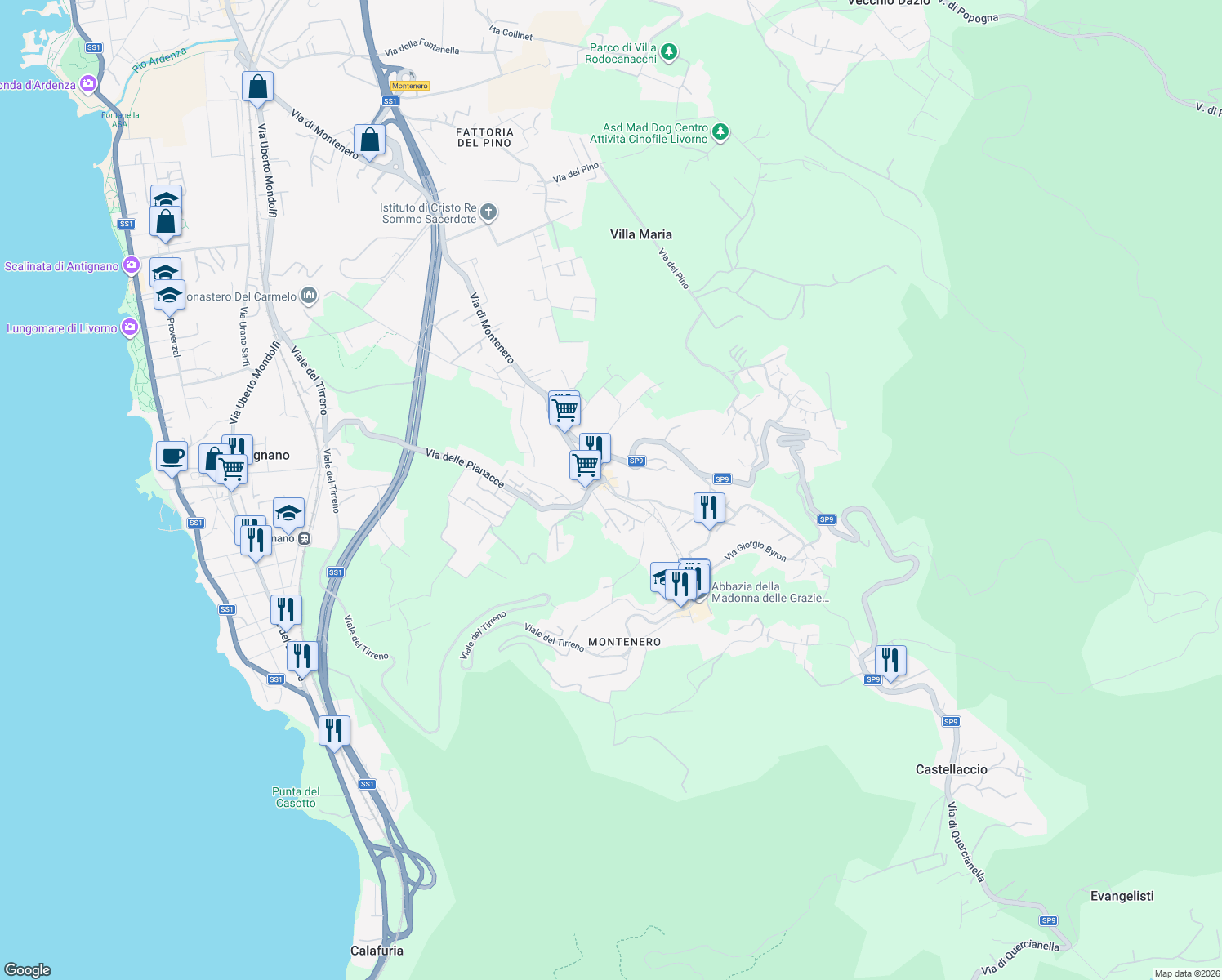Open the shopping cart marker on Via delle Pianacce
Screen dimensions: 1222x980
click(585, 464)
